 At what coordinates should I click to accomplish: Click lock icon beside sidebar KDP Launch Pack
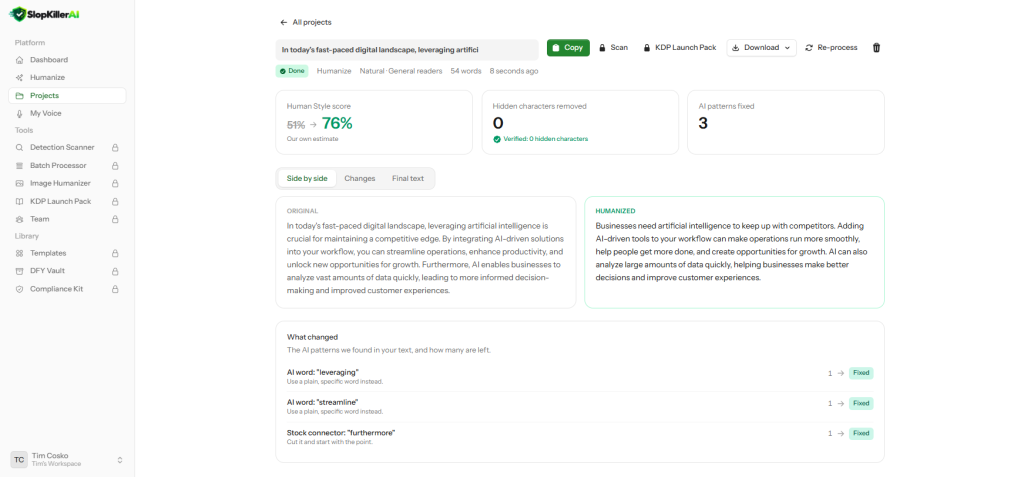coord(115,201)
